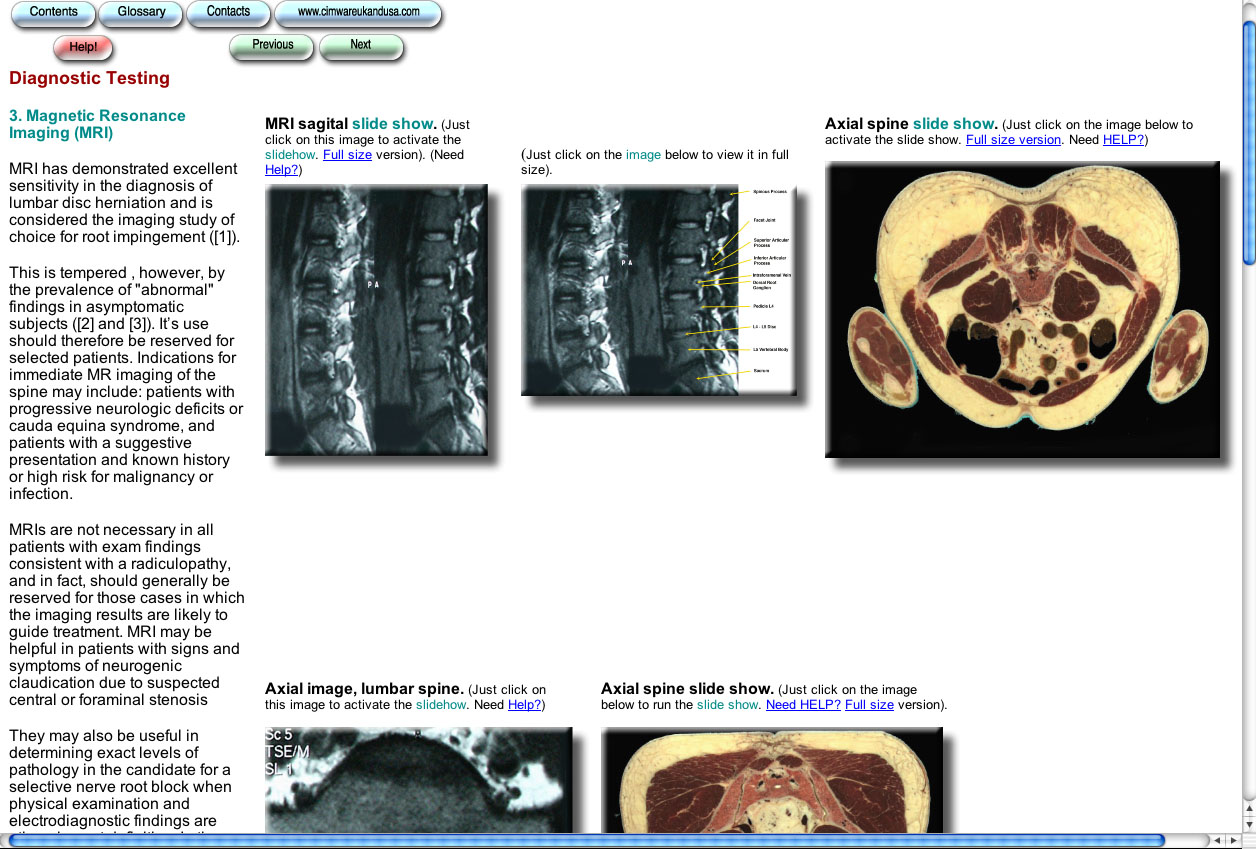Click the horizontal scrollbar thumb
The image size is (1256, 849).
pos(586,841)
